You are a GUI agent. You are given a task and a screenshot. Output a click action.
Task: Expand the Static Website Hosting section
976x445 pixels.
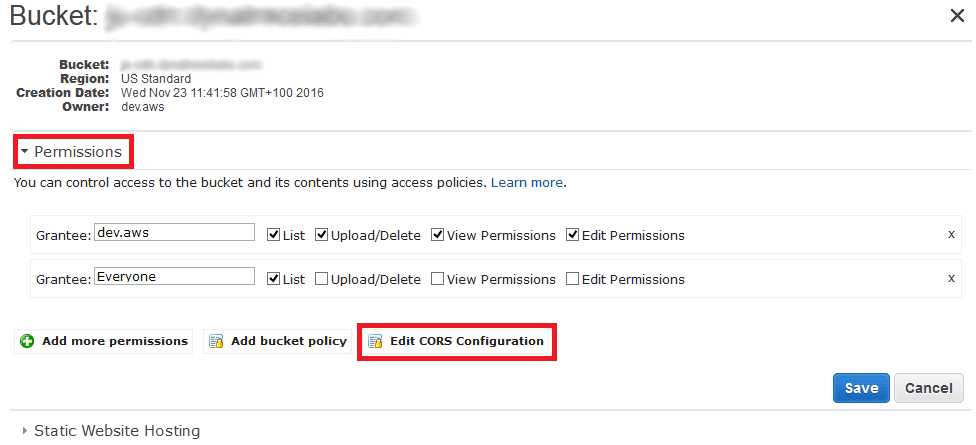[110, 431]
